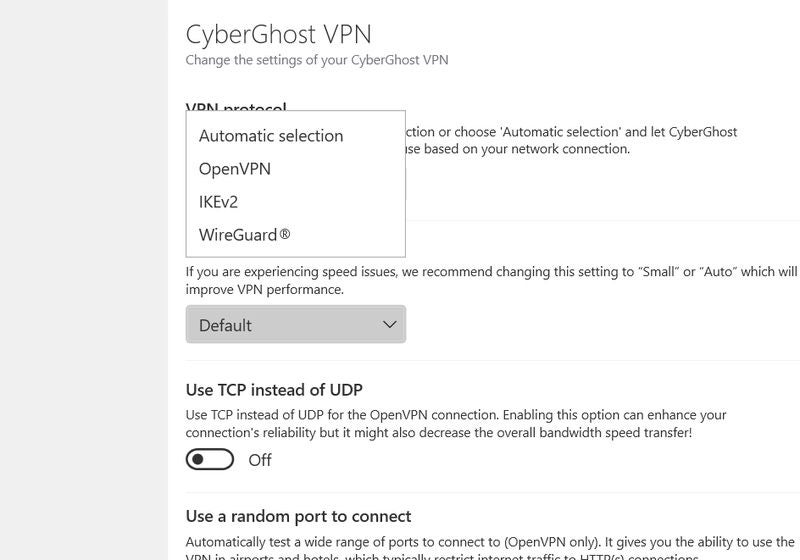Click the partially hidden VPN protocol heading
800x560 pixels.
(236, 107)
